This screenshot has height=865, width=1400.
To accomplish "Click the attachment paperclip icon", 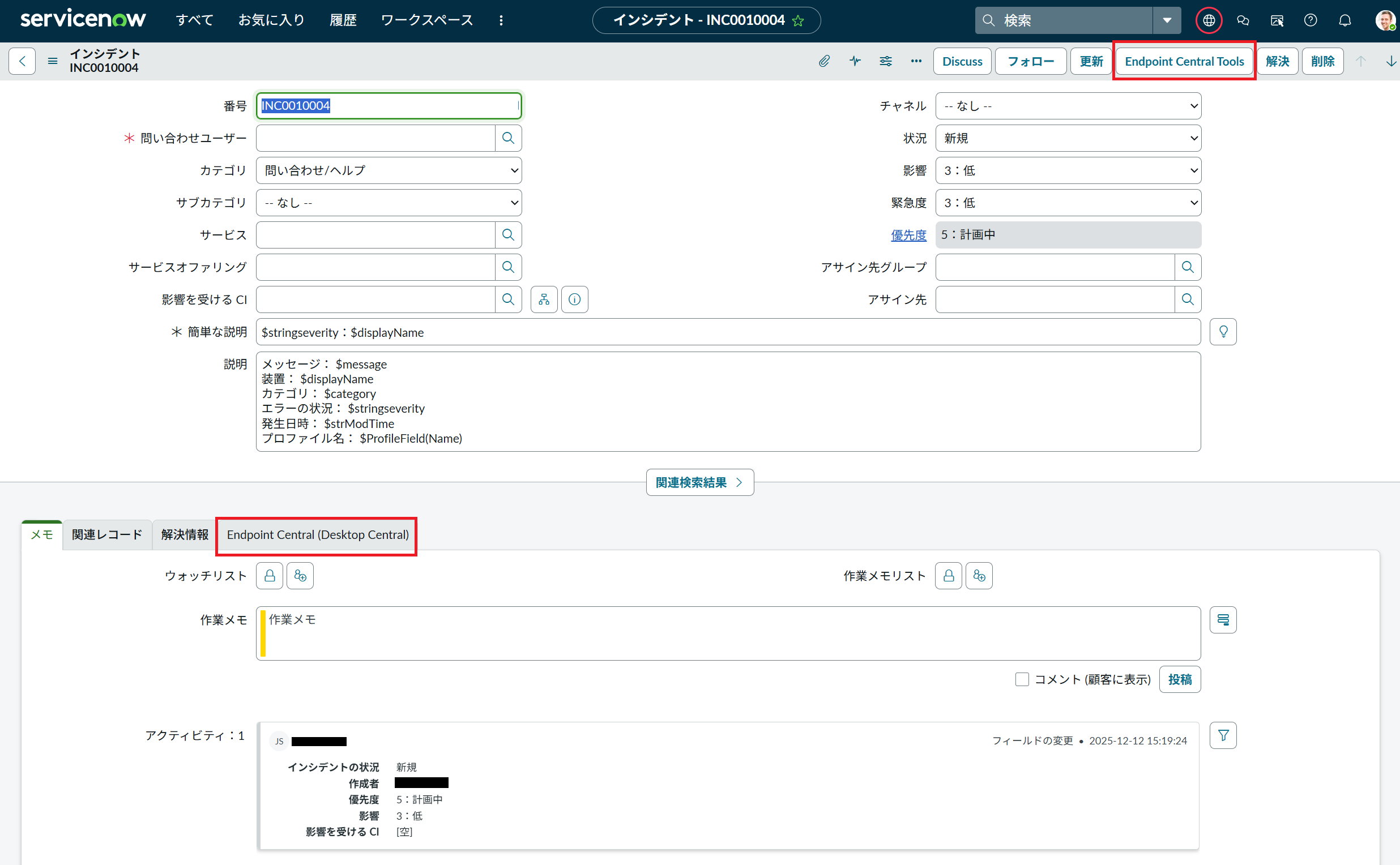I will (x=823, y=61).
